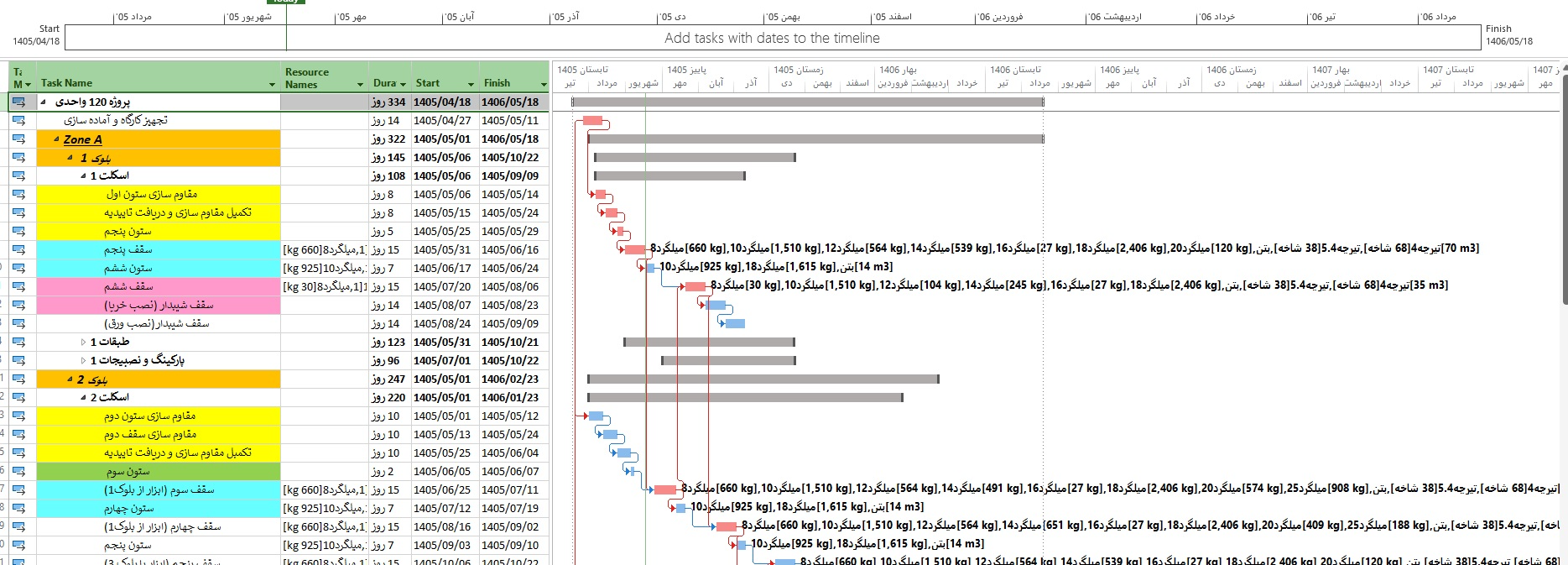Click task mode icon for سقف ششم row
The image size is (1568, 565).
coord(18,286)
